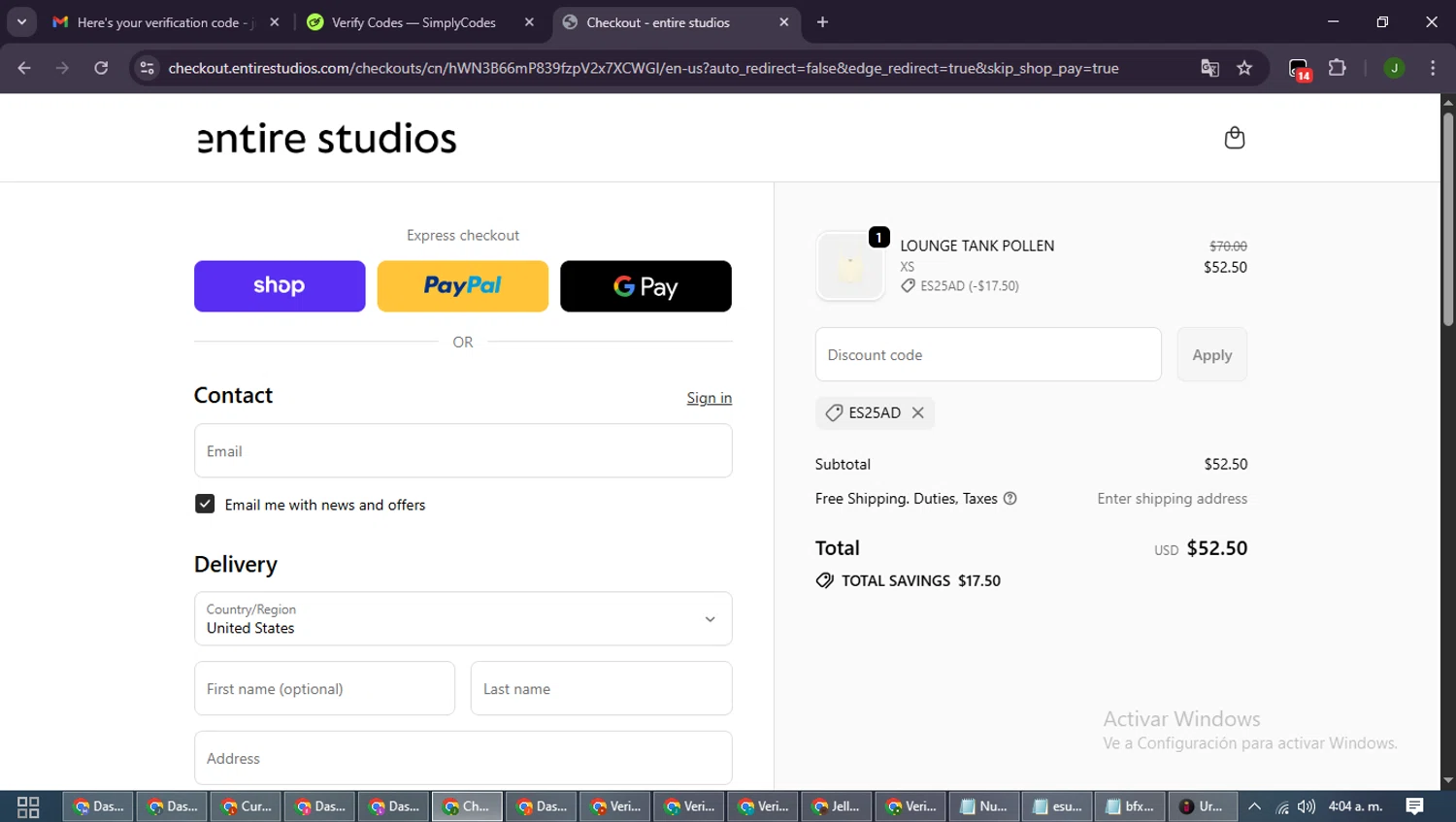Image resolution: width=1456 pixels, height=822 pixels.
Task: Open the 'Nu...' Notepad taskbar window
Action: (x=983, y=806)
